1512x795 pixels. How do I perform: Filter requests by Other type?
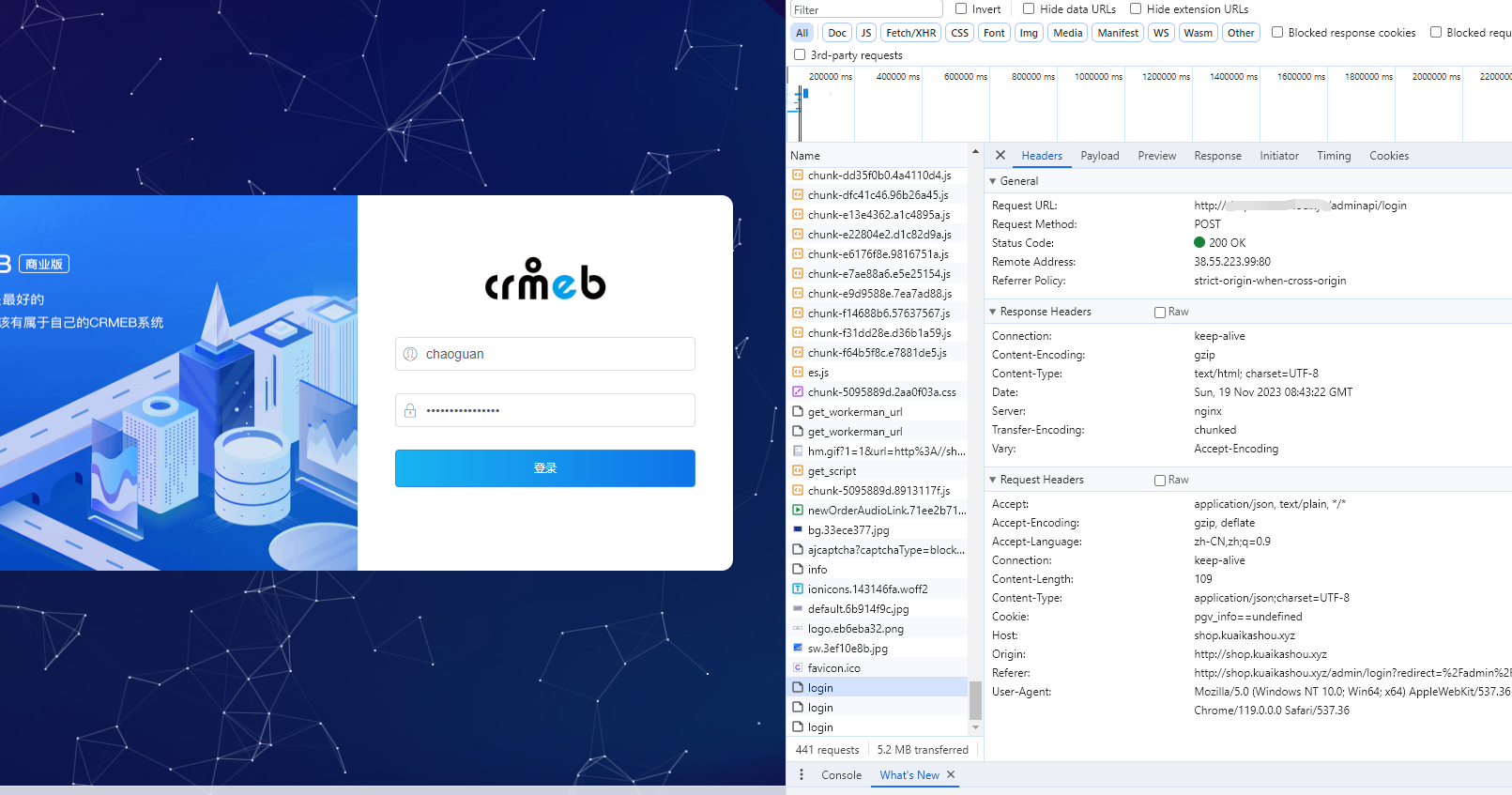[1241, 33]
